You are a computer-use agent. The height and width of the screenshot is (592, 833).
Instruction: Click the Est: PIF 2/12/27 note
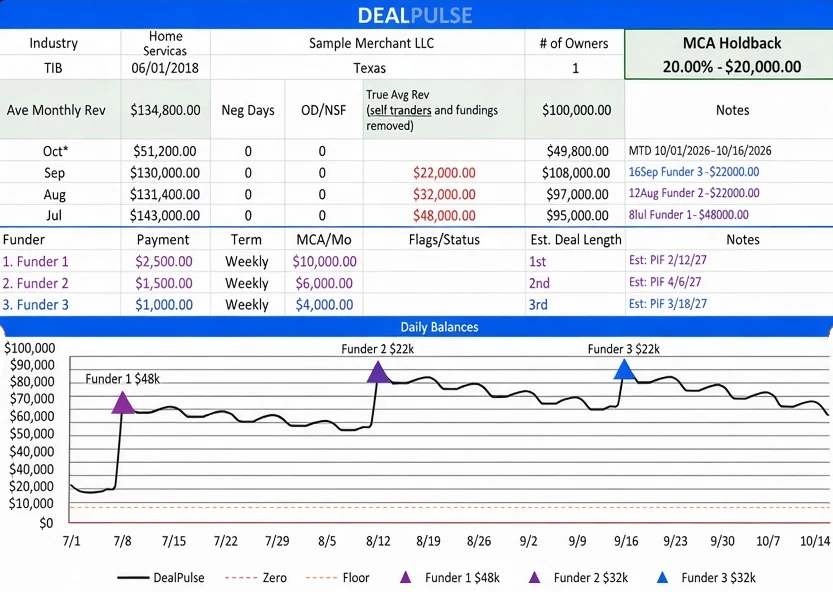[x=668, y=260]
